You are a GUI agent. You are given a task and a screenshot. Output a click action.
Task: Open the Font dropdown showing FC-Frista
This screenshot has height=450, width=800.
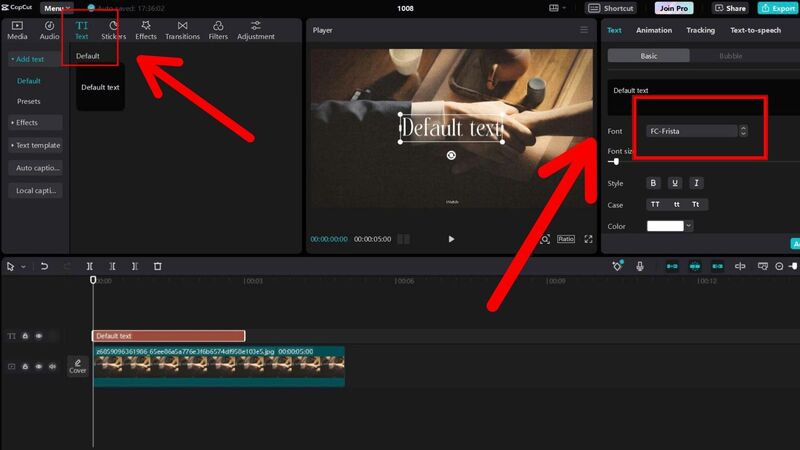click(x=698, y=131)
